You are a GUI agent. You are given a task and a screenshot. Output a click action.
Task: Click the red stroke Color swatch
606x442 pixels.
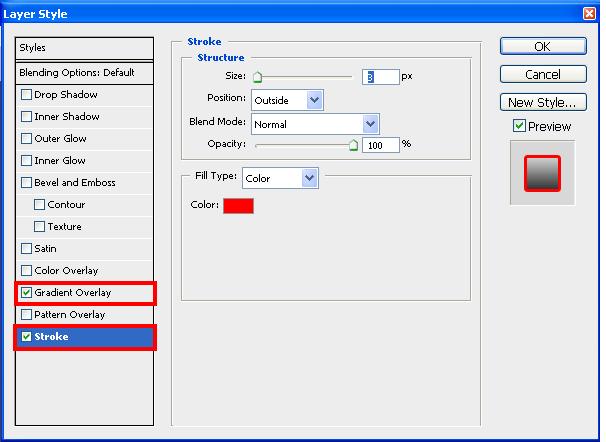(238, 206)
